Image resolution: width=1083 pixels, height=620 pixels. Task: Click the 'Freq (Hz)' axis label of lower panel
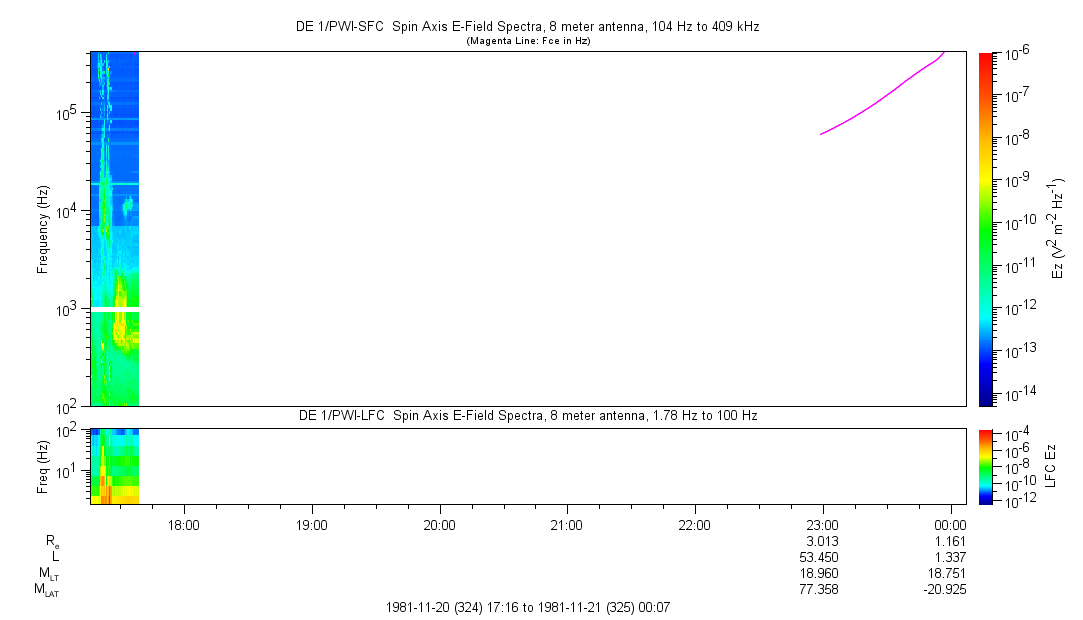tap(43, 467)
